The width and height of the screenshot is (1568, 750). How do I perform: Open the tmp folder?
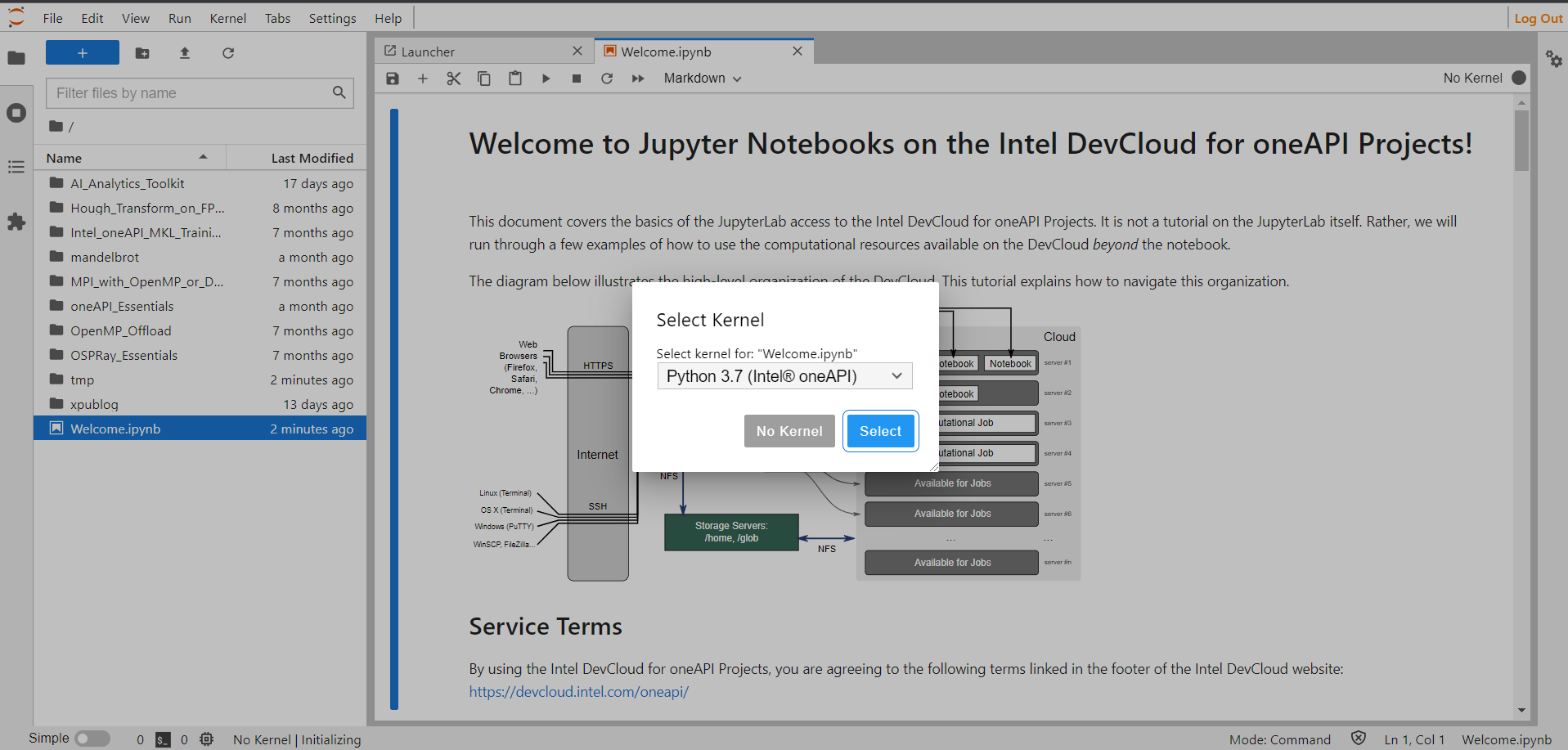[x=200, y=379]
